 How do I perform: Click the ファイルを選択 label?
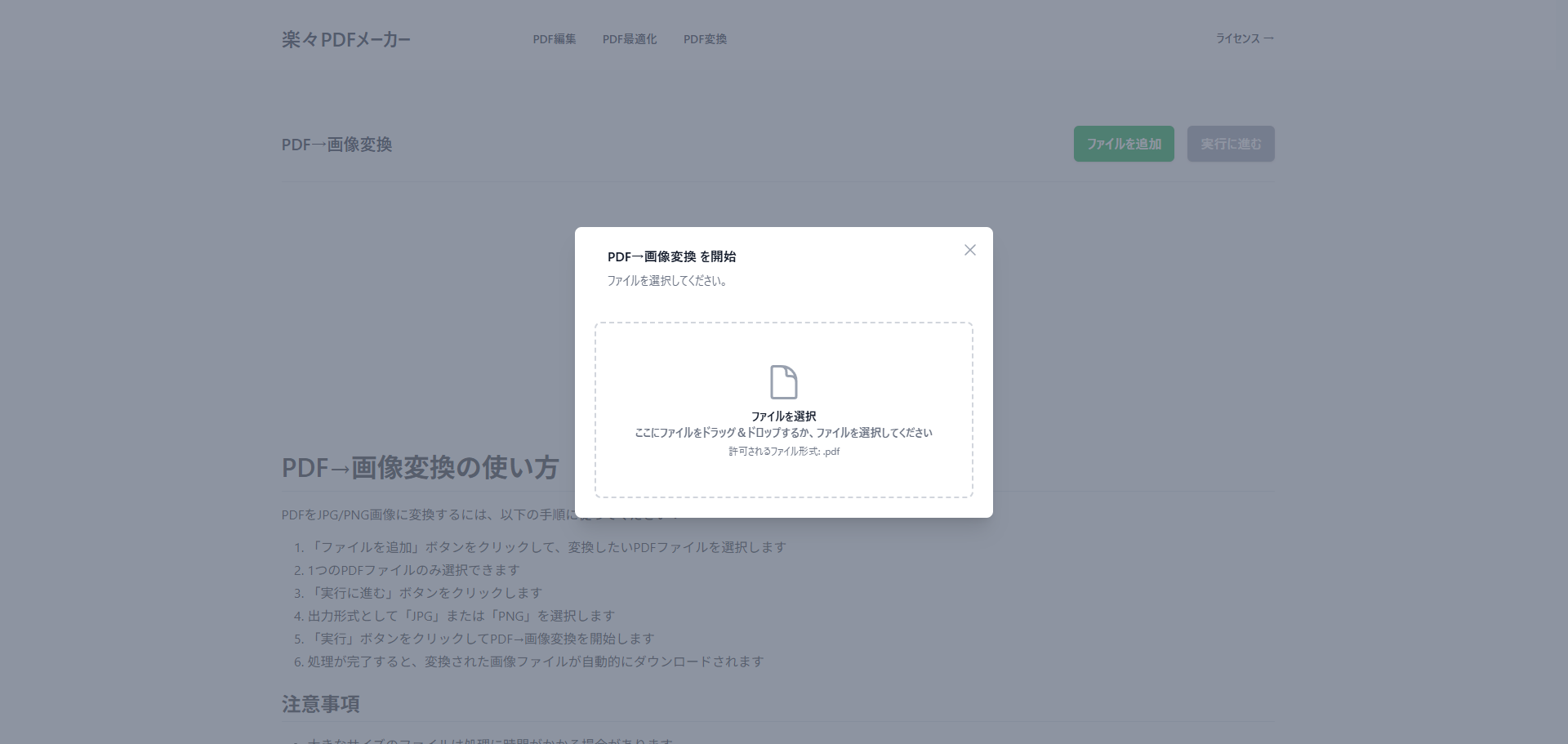coord(784,417)
